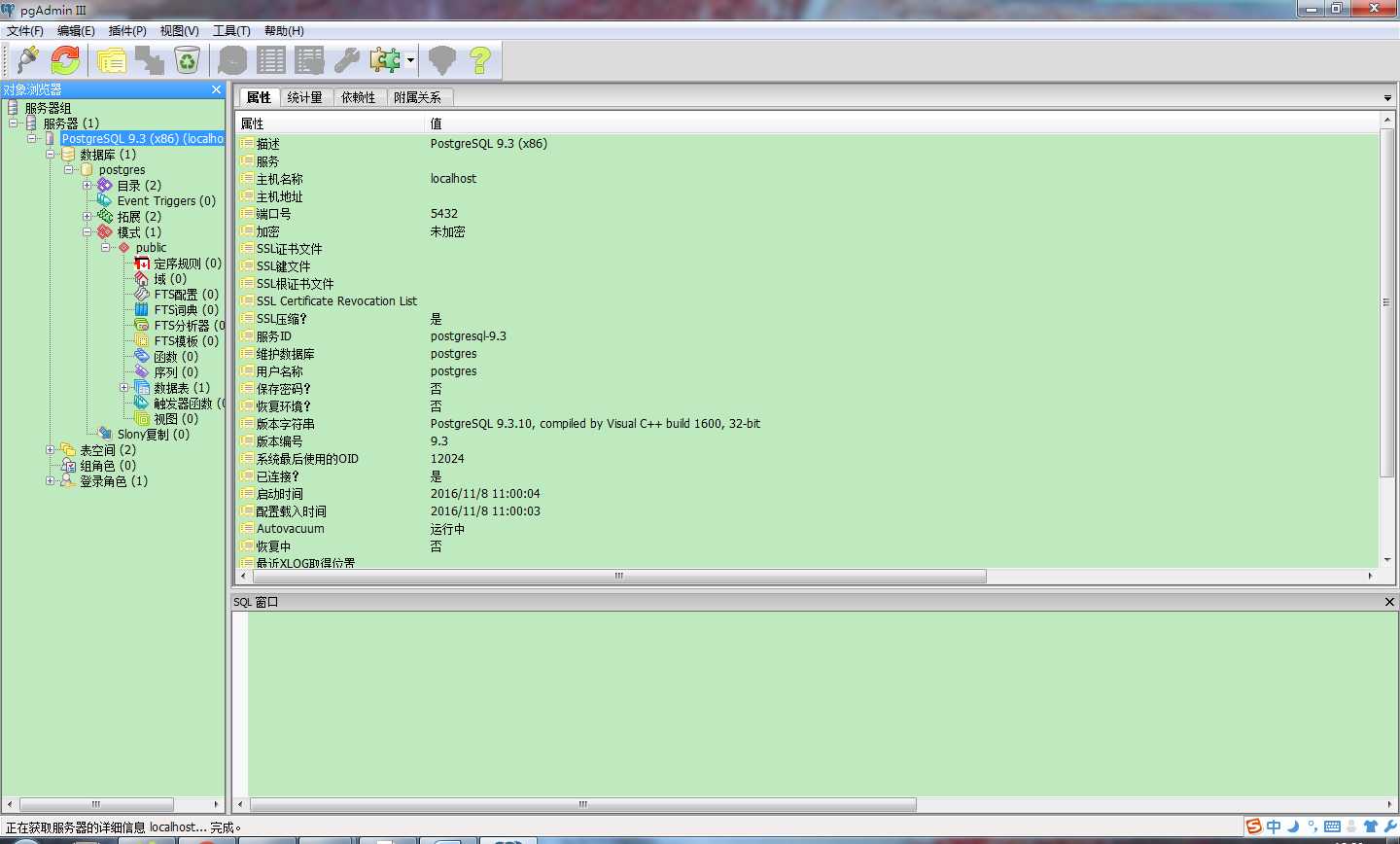Select the Slony复制 (0) tree item
This screenshot has width=1400, height=844.
point(154,435)
